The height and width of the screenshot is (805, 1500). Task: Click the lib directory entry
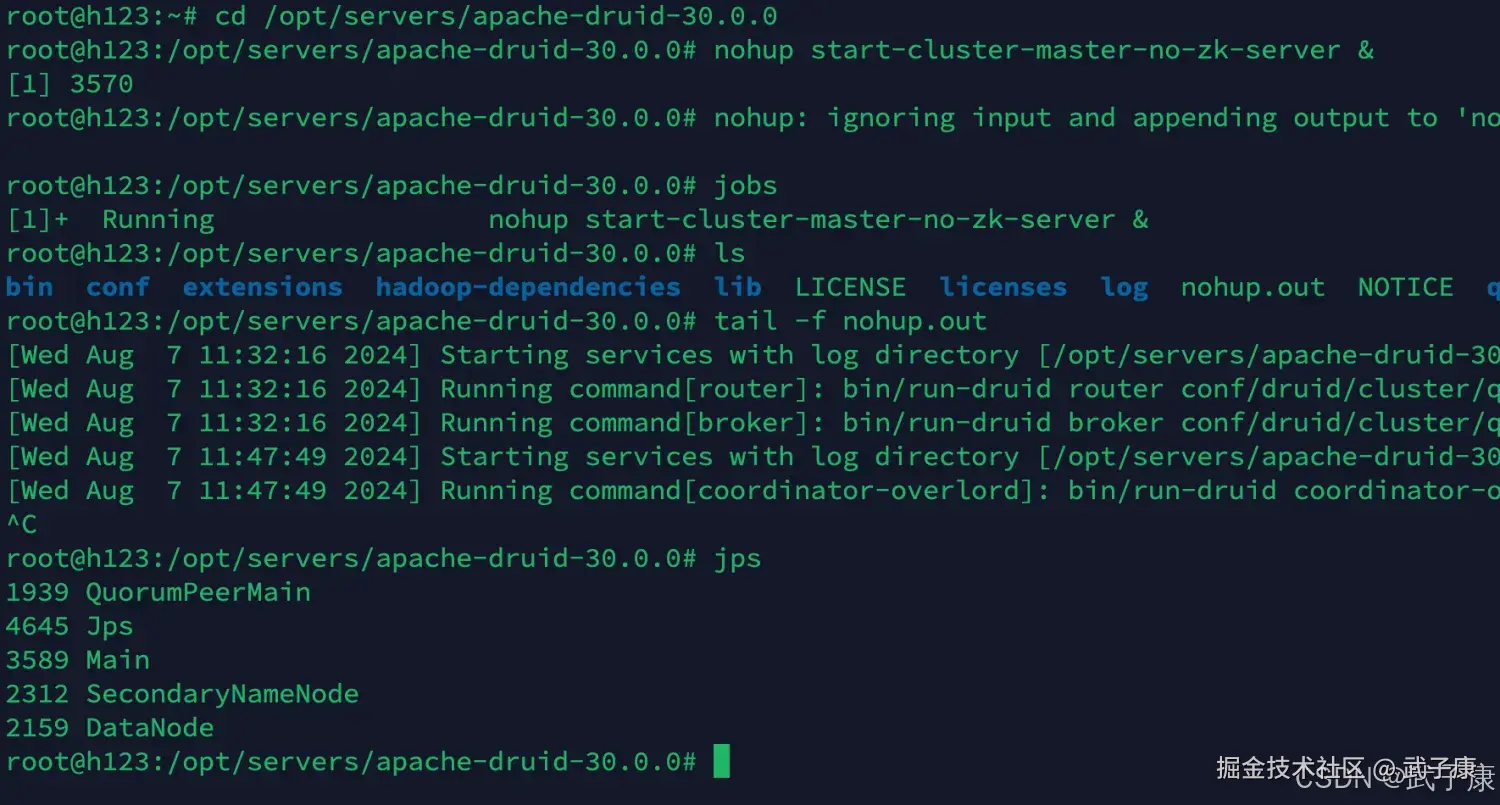[x=738, y=287]
